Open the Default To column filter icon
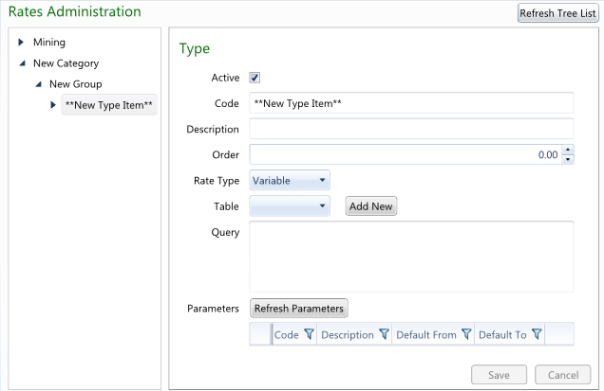This screenshot has height=391, width=604. (537, 334)
